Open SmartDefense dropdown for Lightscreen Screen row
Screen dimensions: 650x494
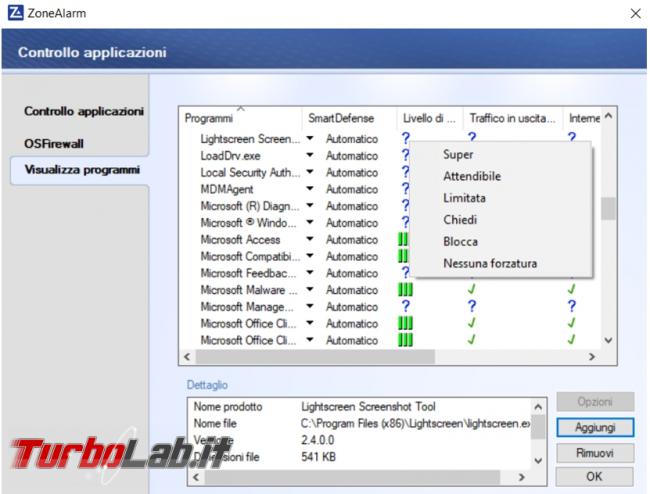tap(310, 138)
